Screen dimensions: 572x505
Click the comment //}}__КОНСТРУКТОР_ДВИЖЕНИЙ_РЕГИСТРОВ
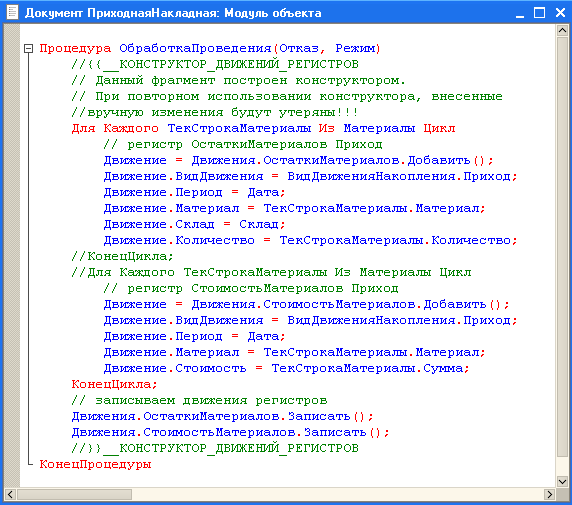(215, 448)
